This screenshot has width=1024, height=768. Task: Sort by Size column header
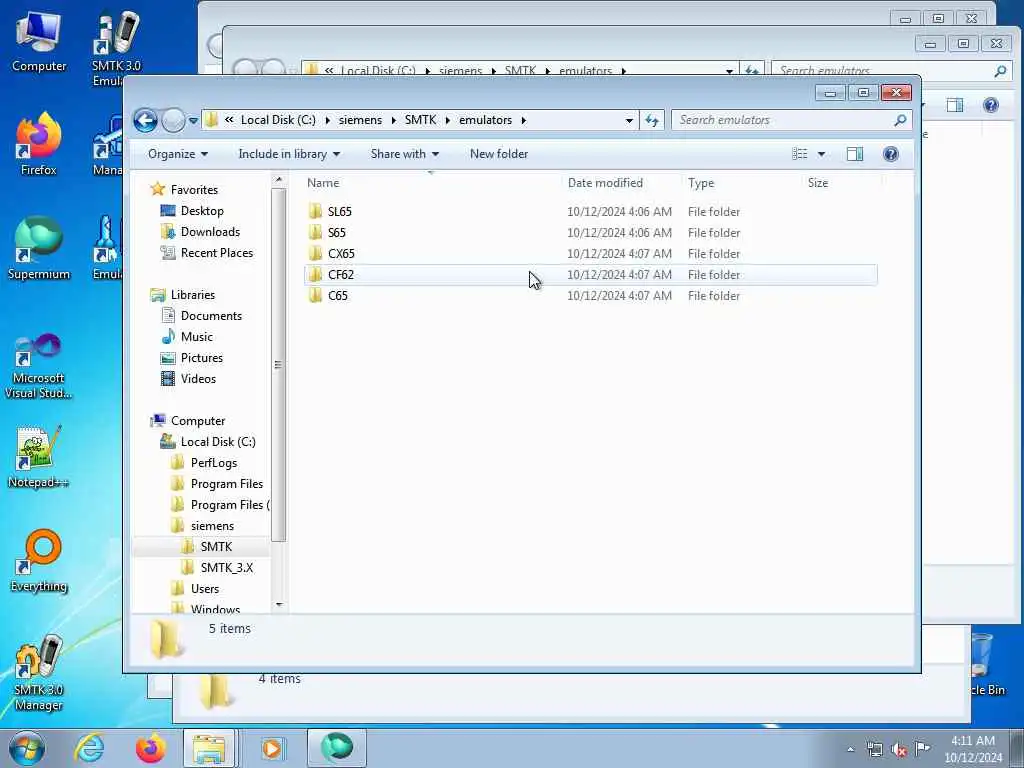(x=841, y=183)
